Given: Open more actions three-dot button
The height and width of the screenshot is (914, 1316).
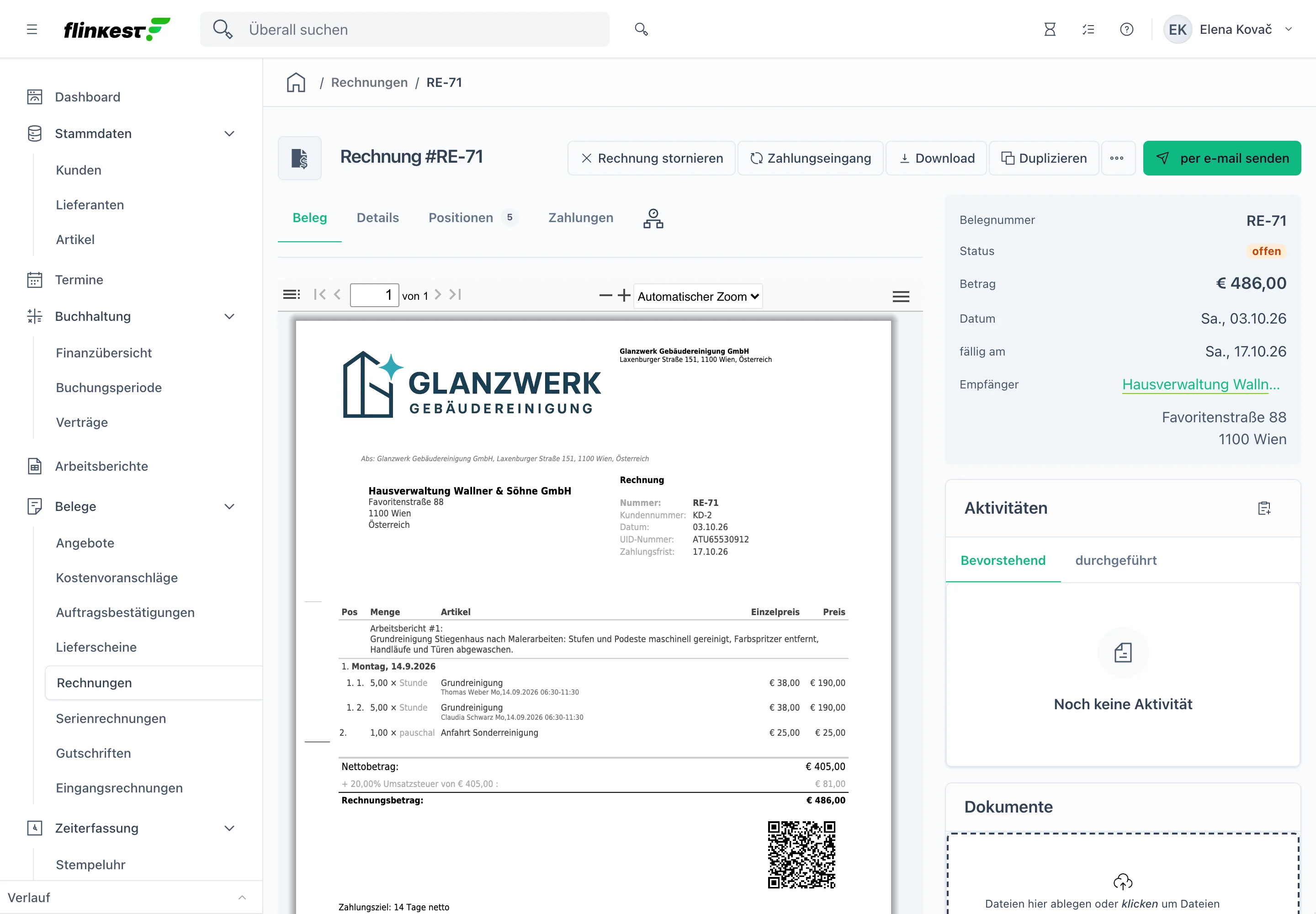Looking at the screenshot, I should pyautogui.click(x=1117, y=158).
